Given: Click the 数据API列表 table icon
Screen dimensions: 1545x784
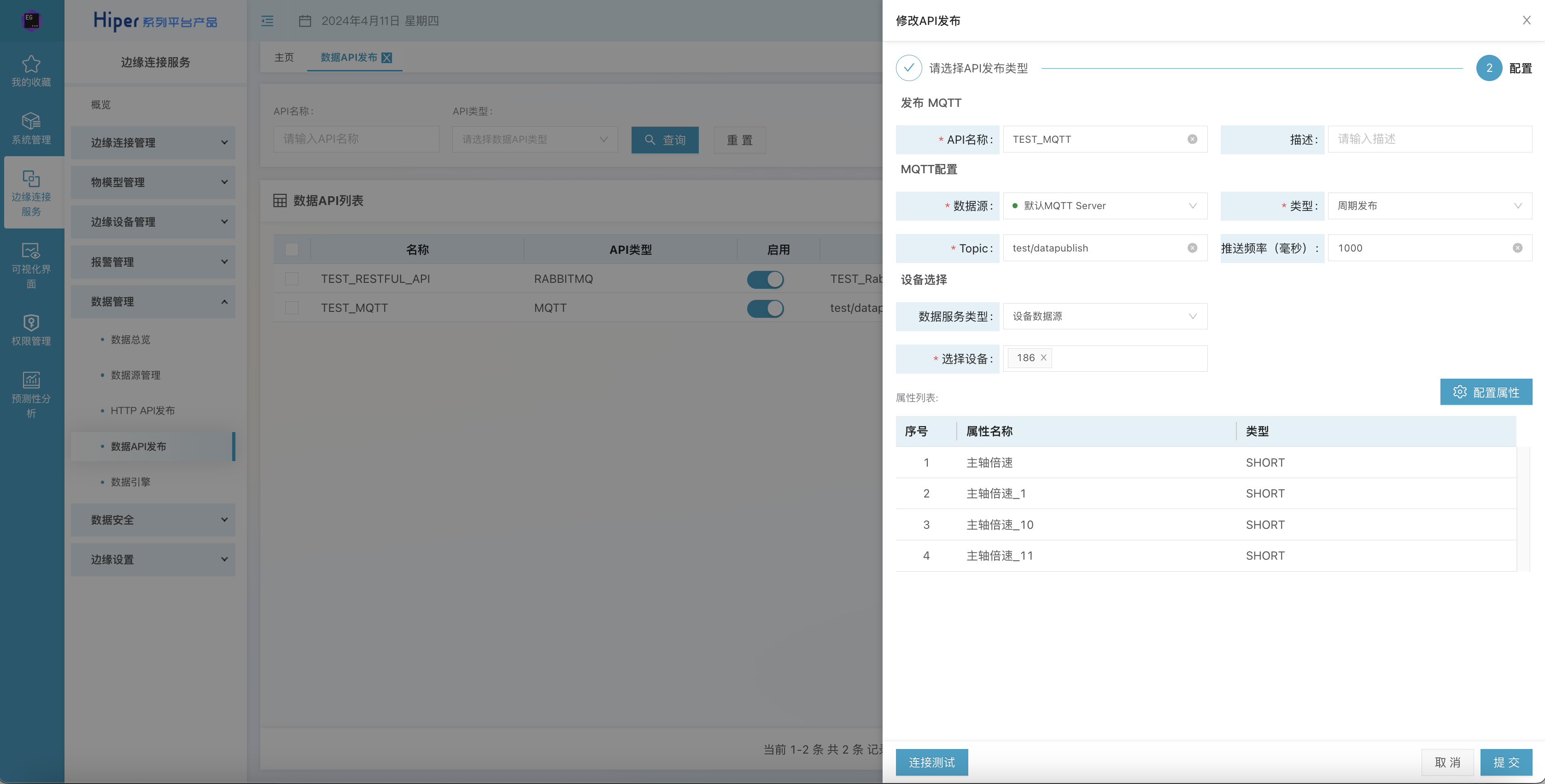Looking at the screenshot, I should point(280,200).
